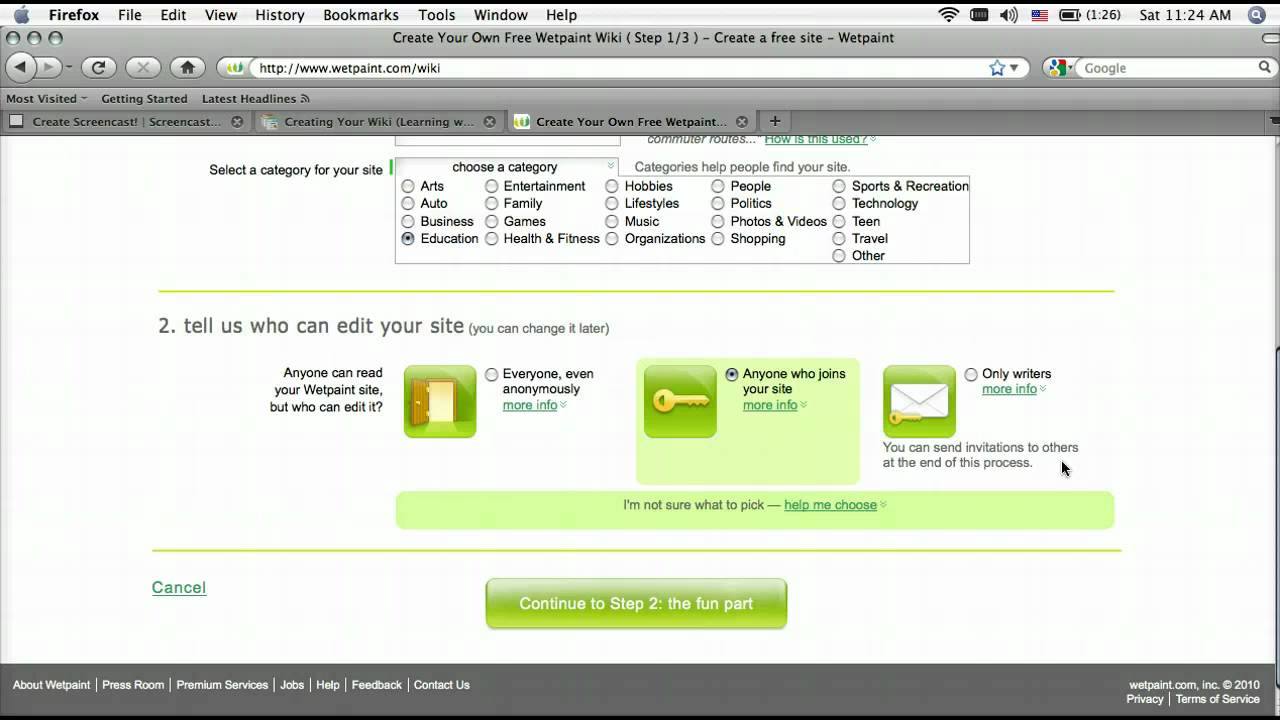The width and height of the screenshot is (1280, 720).
Task: Click the Firefox back arrow button
Action: (21, 68)
